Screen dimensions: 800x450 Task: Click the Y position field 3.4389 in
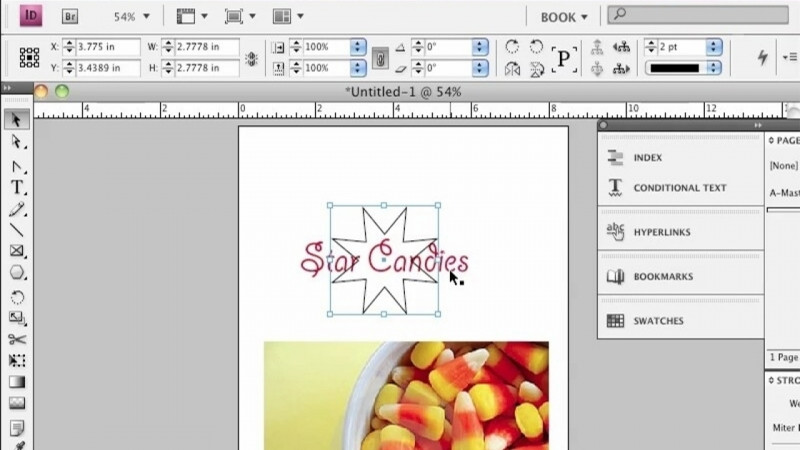108,68
